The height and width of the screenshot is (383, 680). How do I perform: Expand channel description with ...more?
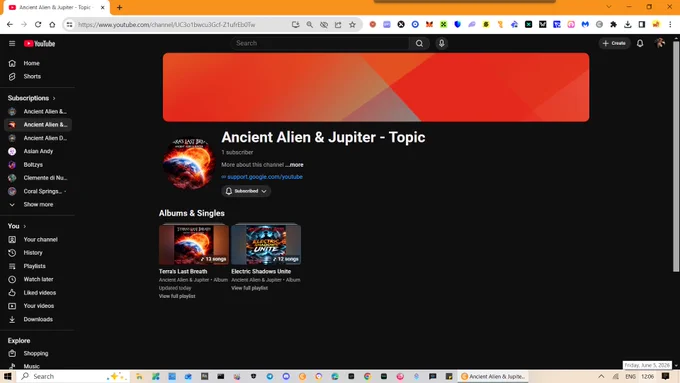tap(294, 165)
